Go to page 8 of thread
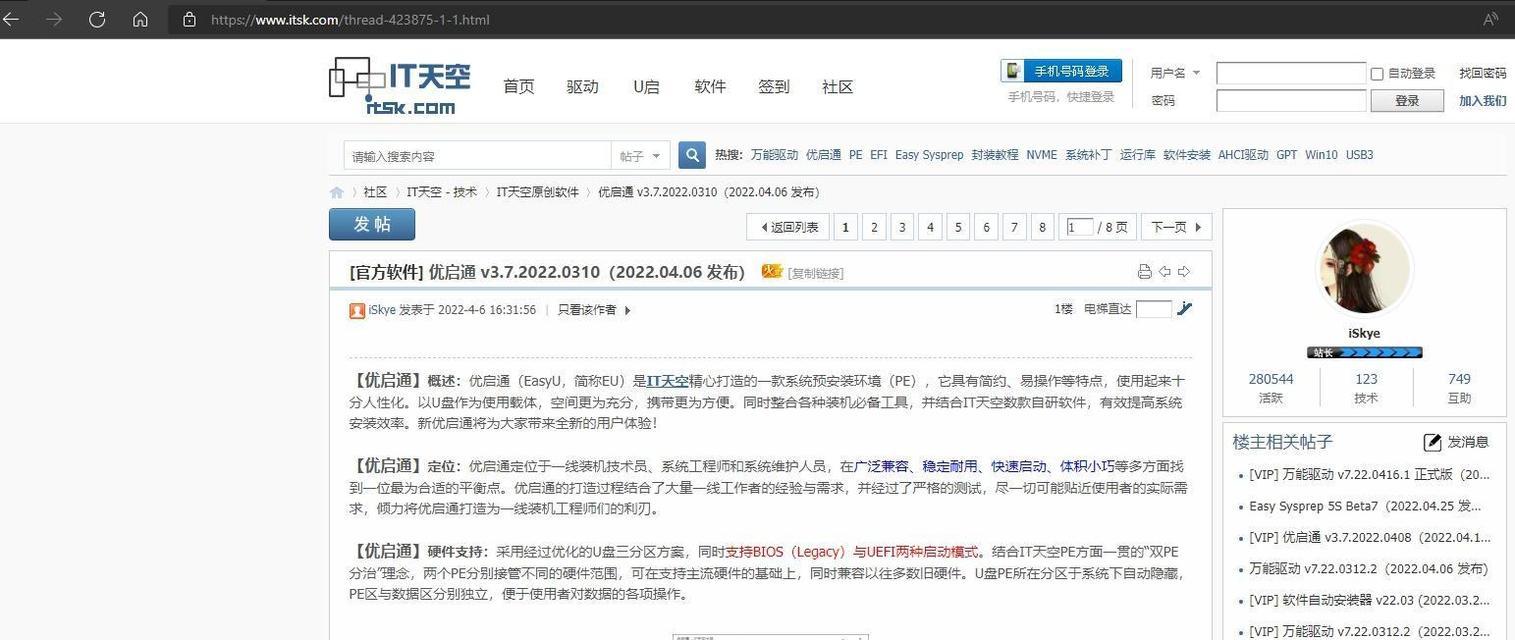 1042,227
